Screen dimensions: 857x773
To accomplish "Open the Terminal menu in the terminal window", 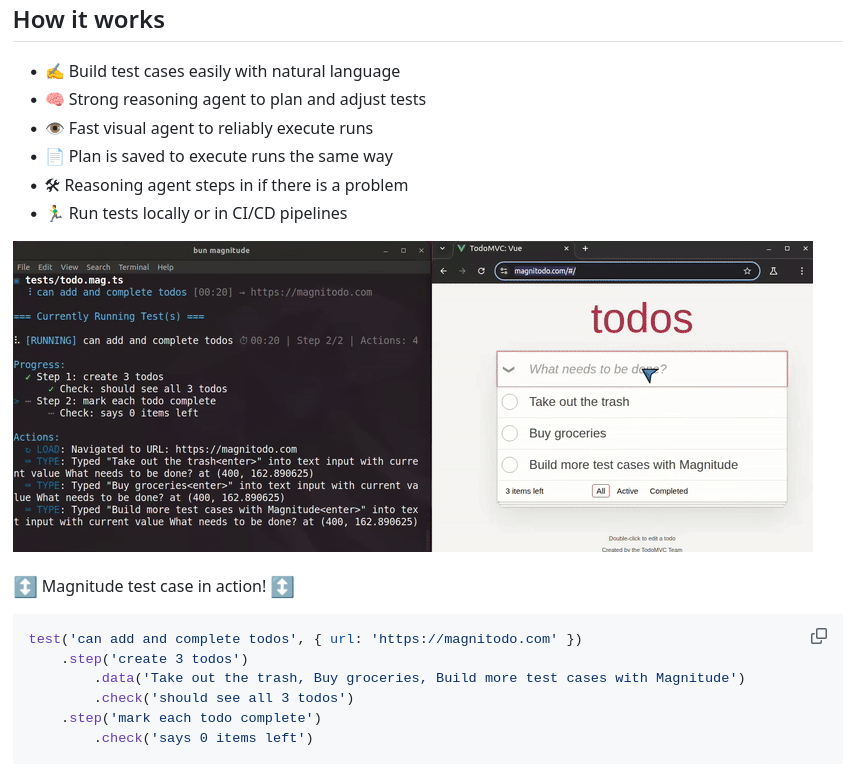I will click(x=134, y=267).
